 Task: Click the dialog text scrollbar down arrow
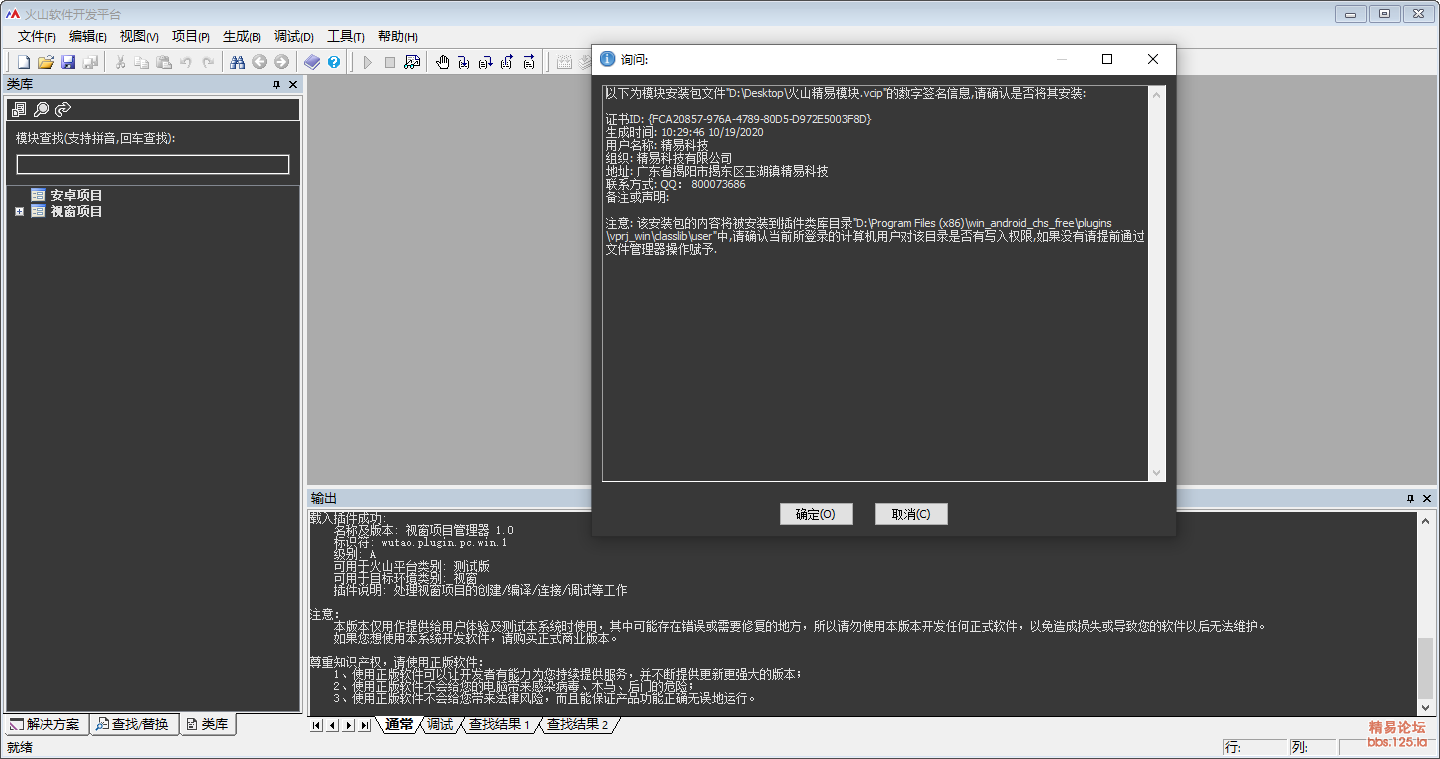(x=1157, y=473)
